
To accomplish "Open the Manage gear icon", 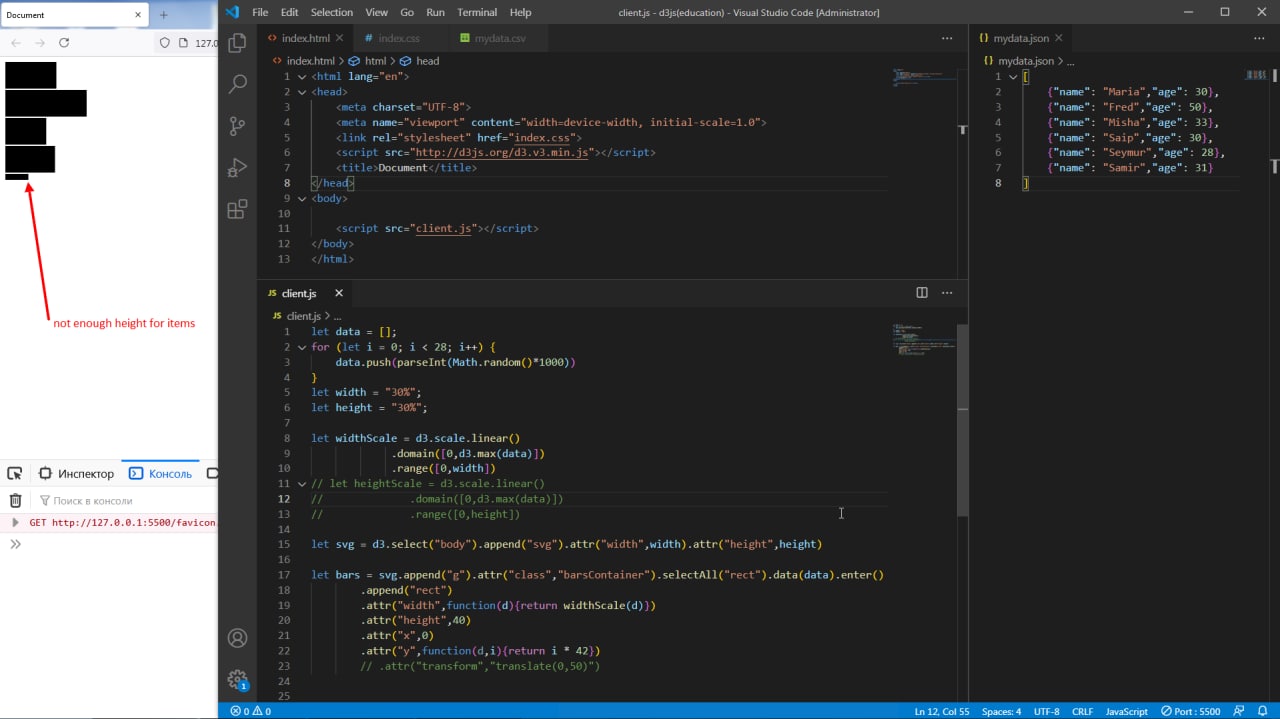I will point(237,680).
